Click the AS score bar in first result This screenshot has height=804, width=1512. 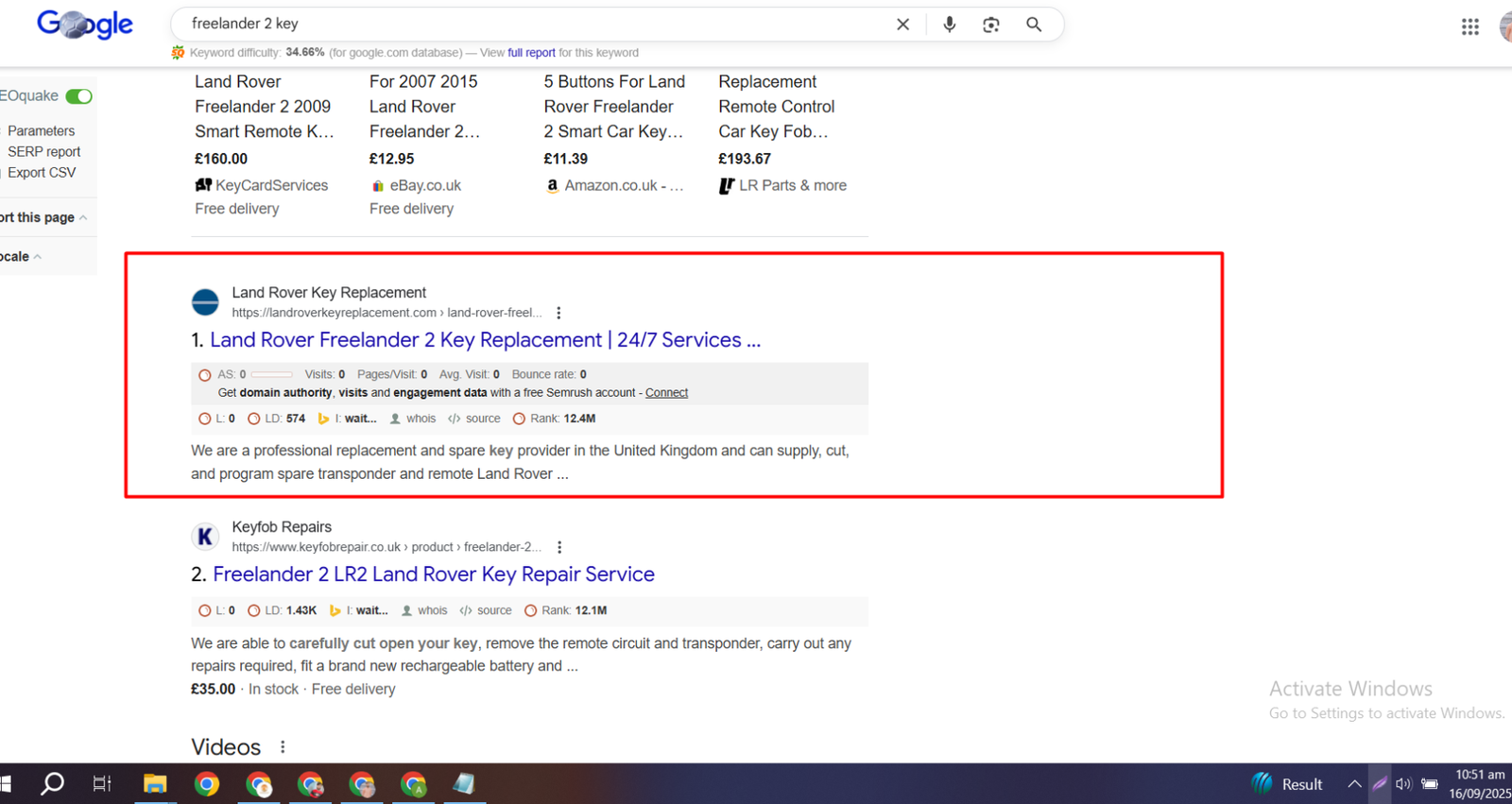tap(271, 375)
